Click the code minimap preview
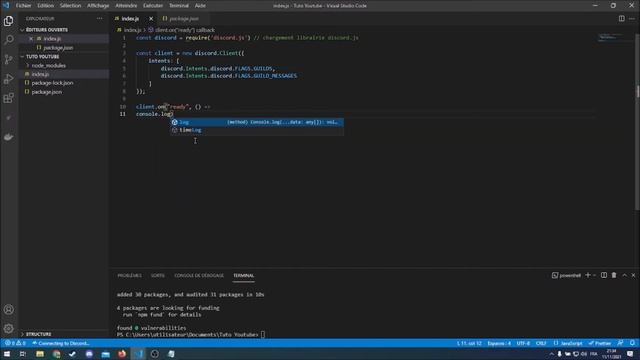 (611, 38)
